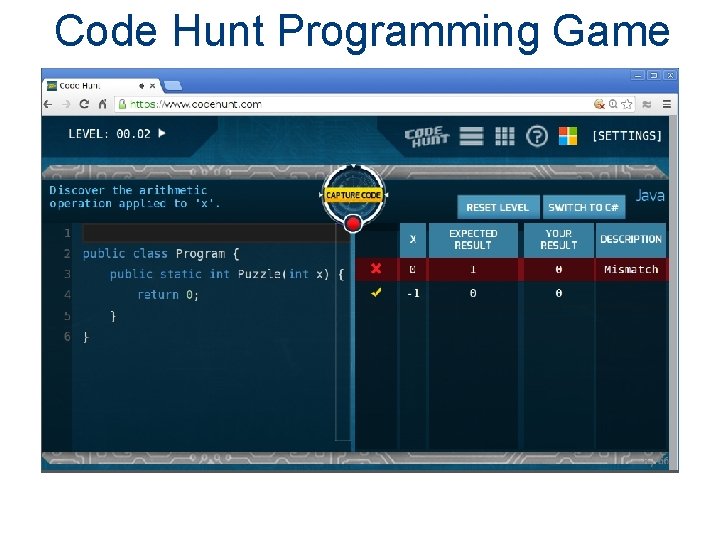Viewport: 720px width, 540px height.
Task: Click the Java language label
Action: (650, 196)
